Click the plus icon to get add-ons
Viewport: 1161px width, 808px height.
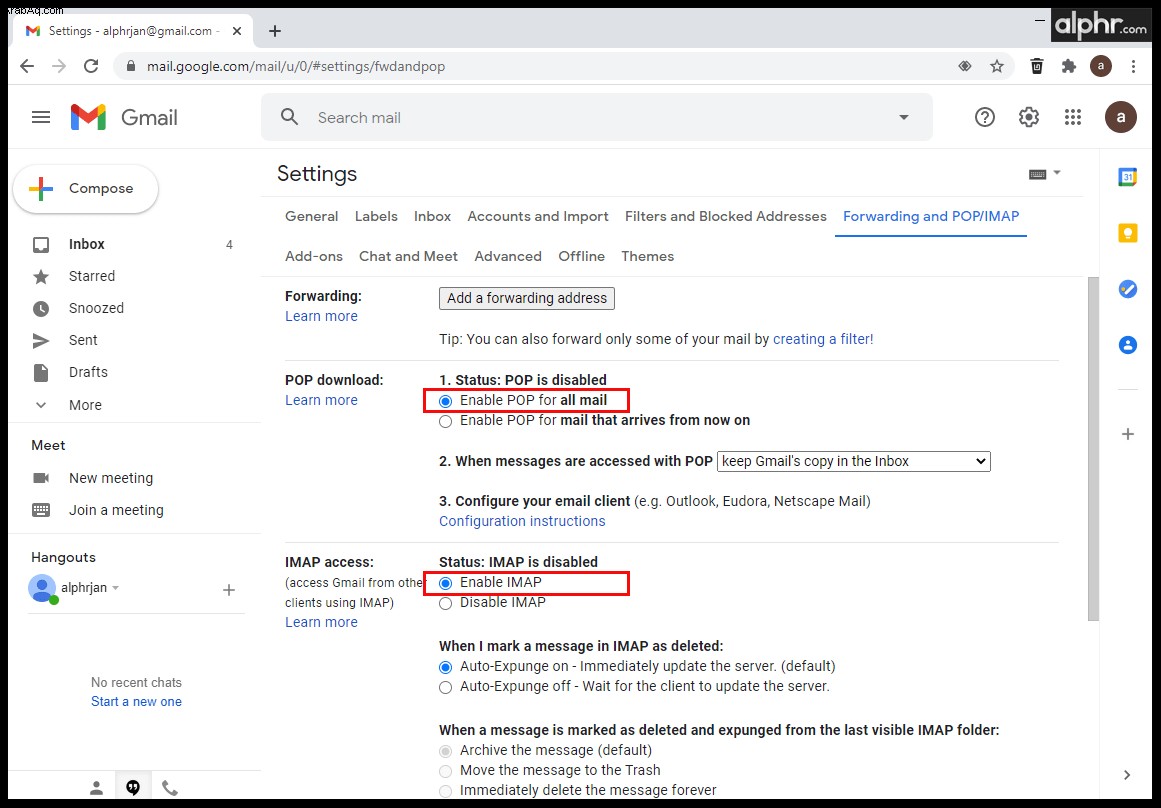click(x=1128, y=434)
